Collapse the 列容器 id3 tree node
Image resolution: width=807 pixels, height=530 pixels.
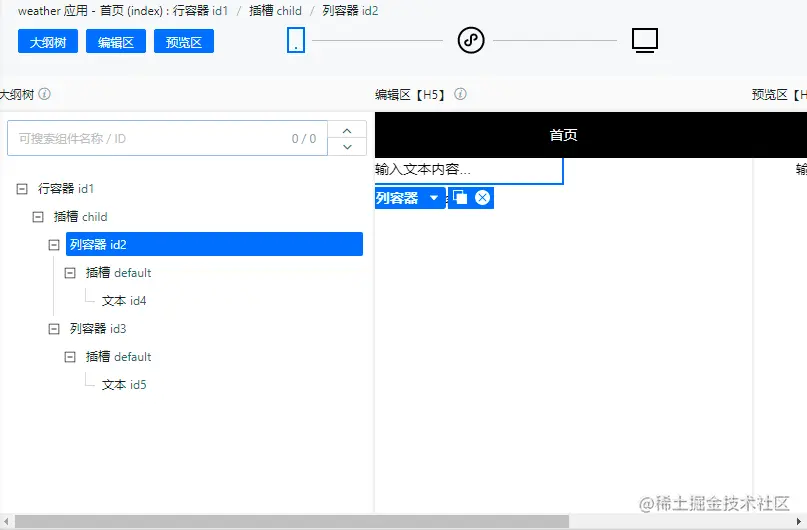(x=54, y=329)
